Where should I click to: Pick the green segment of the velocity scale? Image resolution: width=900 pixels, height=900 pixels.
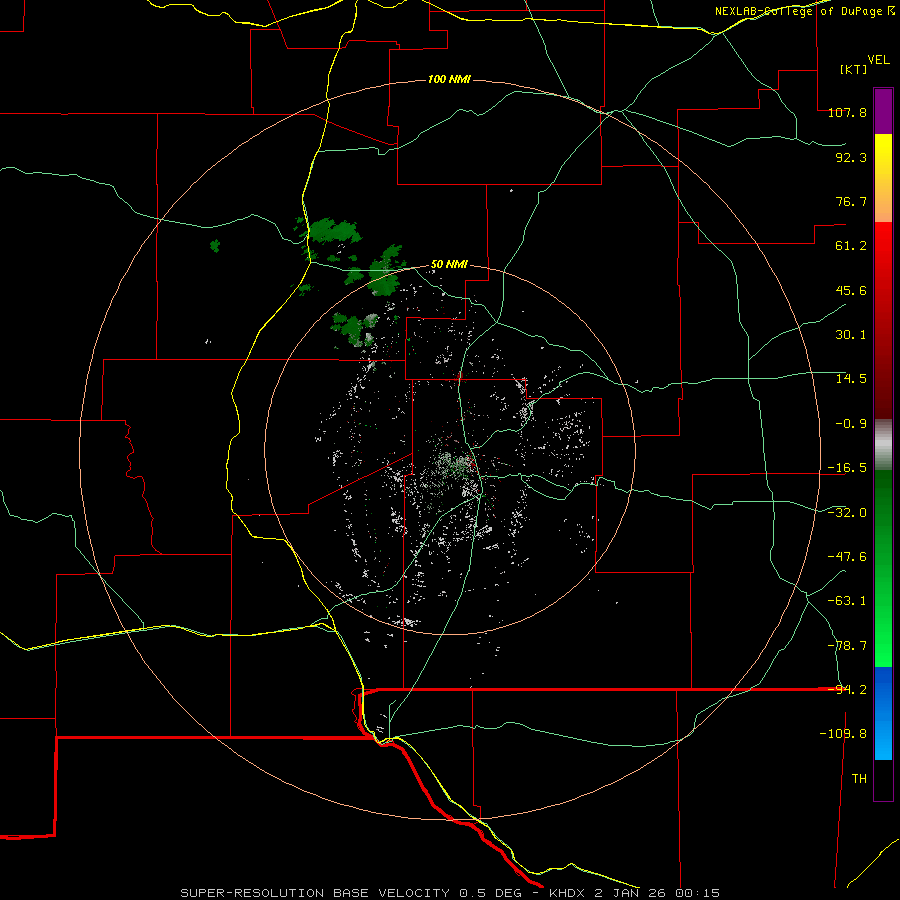click(883, 568)
